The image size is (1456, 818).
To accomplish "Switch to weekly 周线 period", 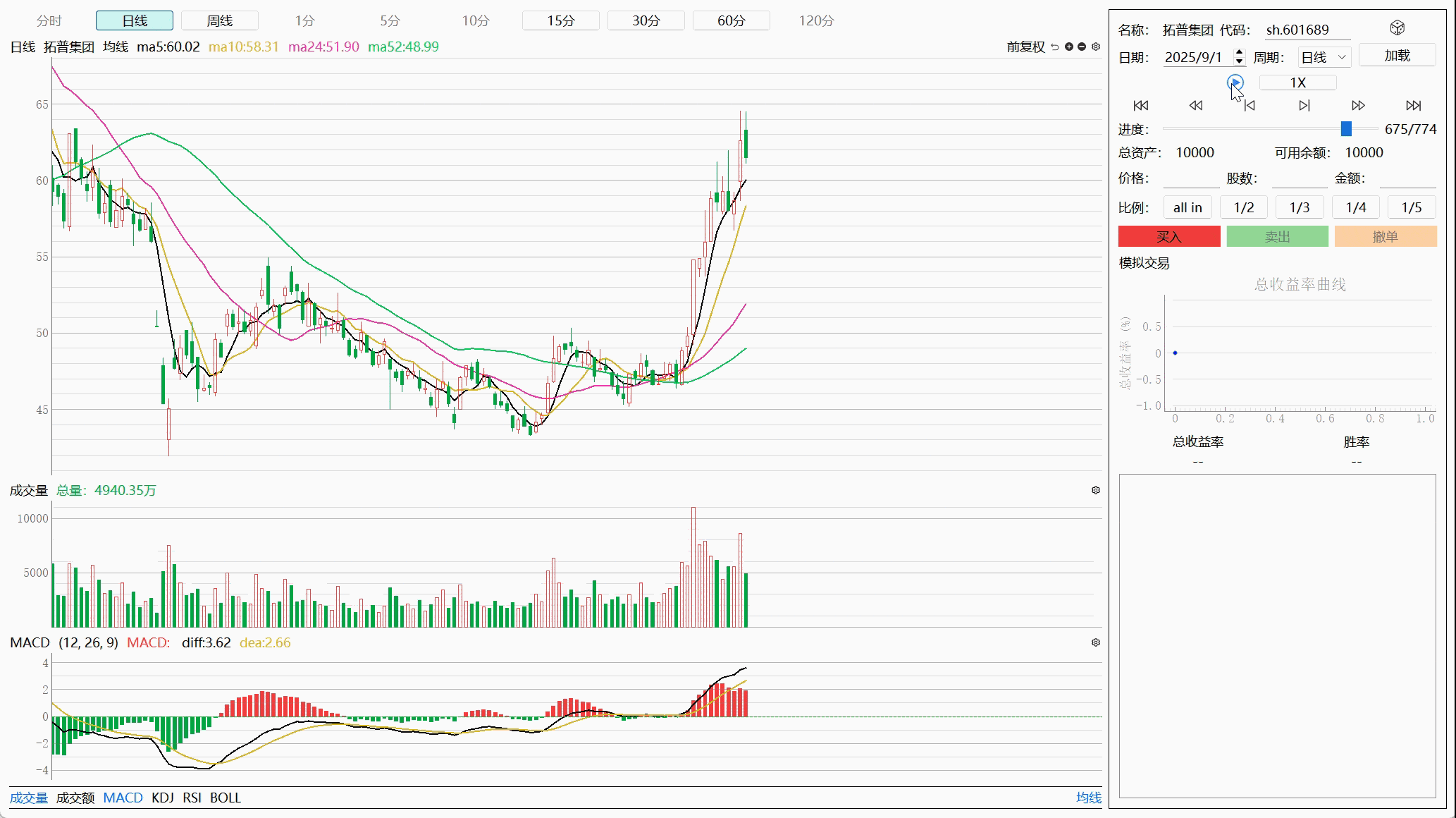I will [219, 20].
